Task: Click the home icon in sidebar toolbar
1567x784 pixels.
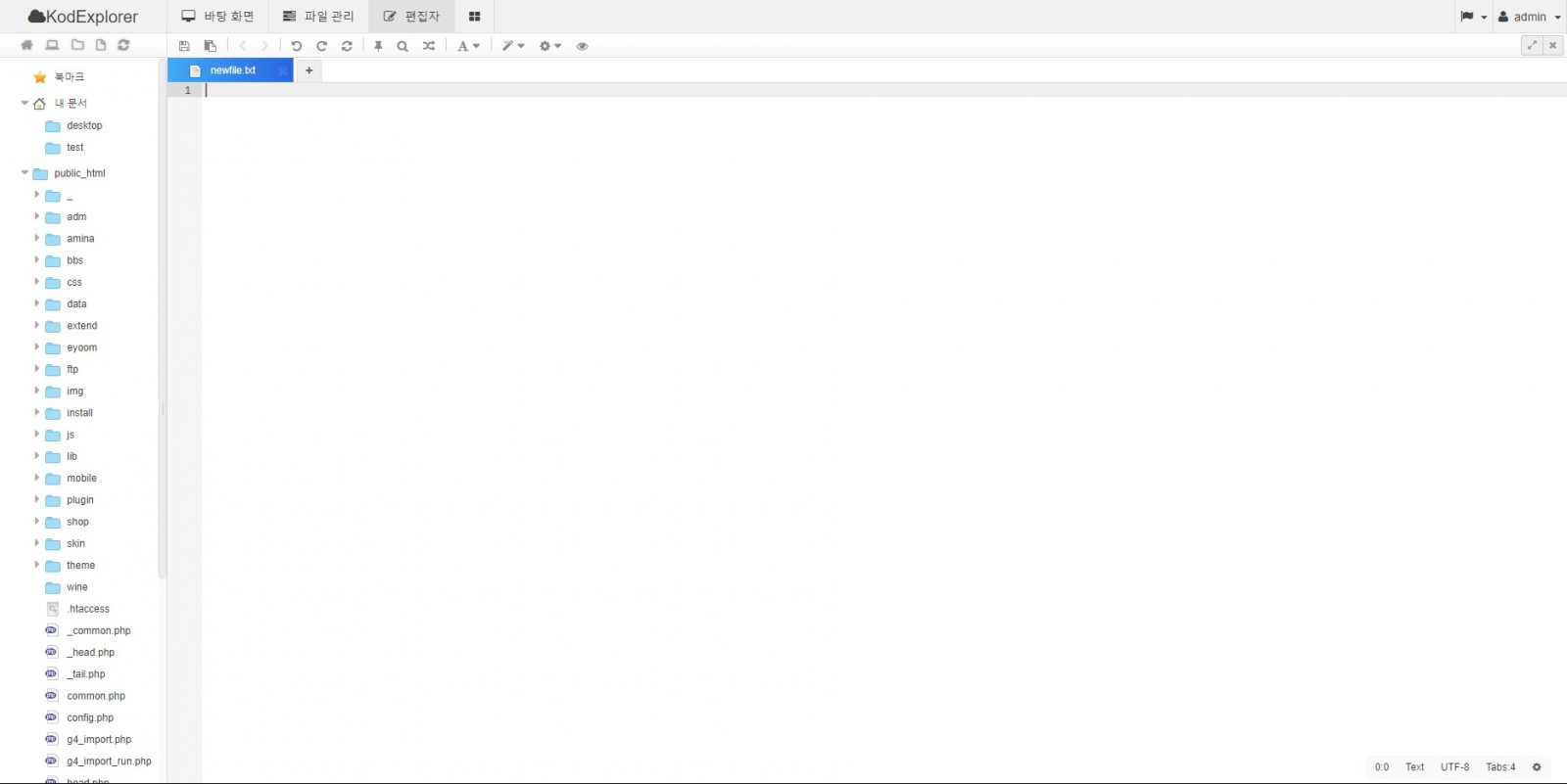Action: pyautogui.click(x=27, y=45)
